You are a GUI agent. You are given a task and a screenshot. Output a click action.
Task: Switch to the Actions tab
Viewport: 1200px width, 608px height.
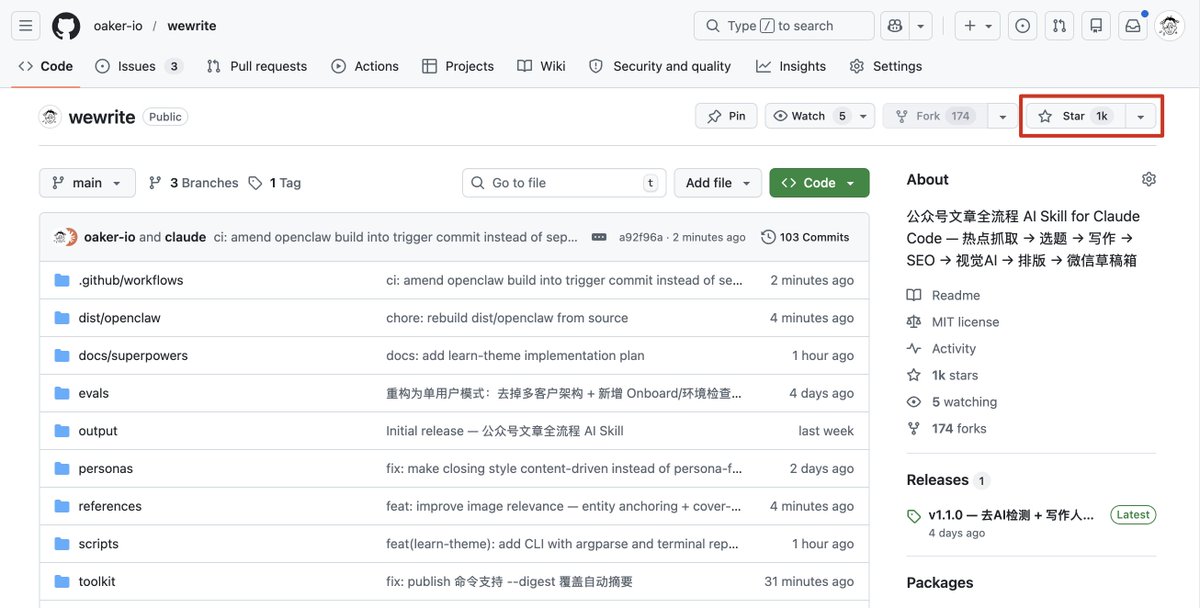click(365, 66)
